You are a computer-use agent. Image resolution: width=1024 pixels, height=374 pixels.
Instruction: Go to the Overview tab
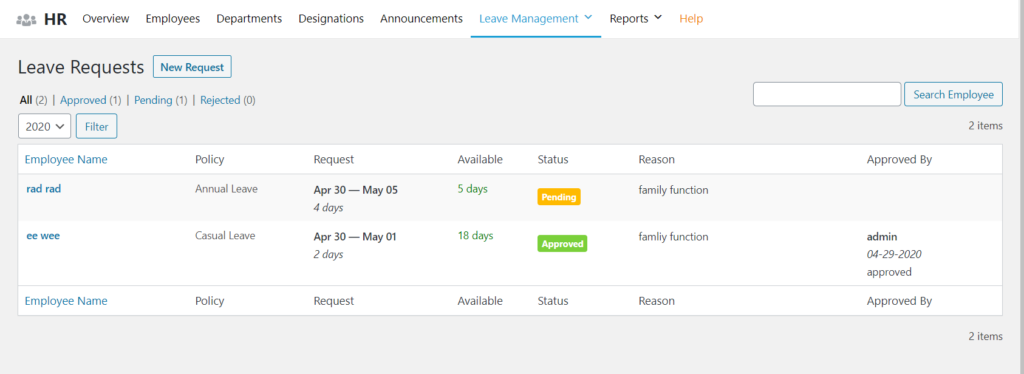(106, 19)
